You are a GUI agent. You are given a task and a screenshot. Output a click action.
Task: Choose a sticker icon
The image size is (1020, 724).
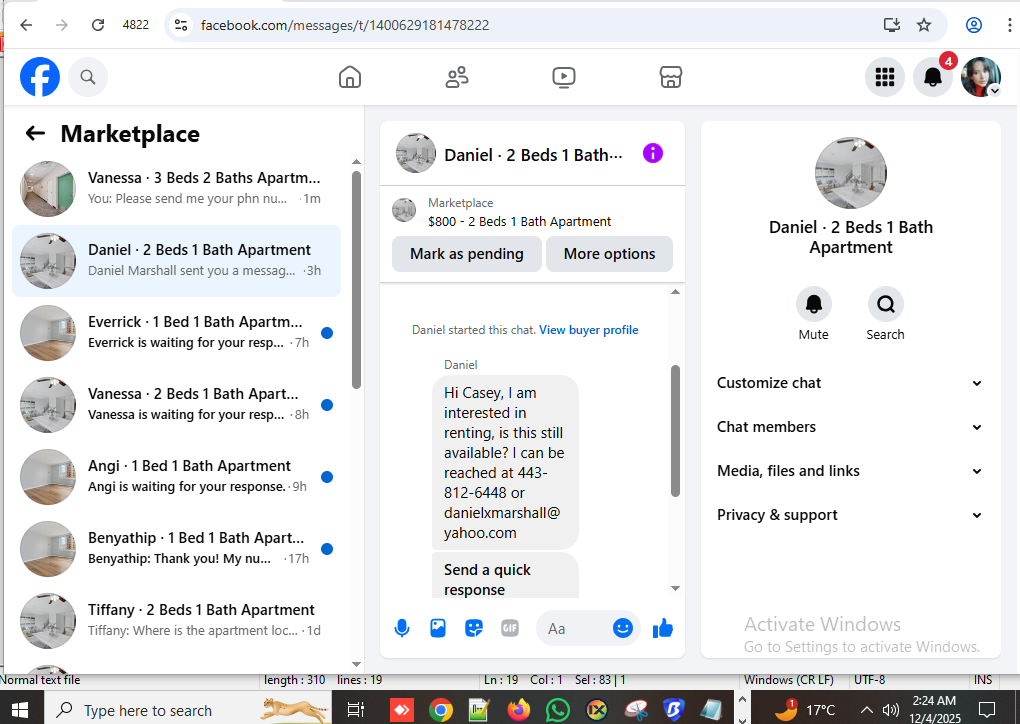coord(474,628)
